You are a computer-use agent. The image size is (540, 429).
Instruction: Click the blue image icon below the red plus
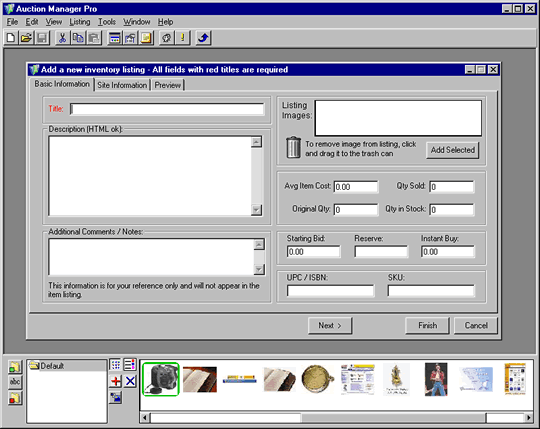click(116, 398)
